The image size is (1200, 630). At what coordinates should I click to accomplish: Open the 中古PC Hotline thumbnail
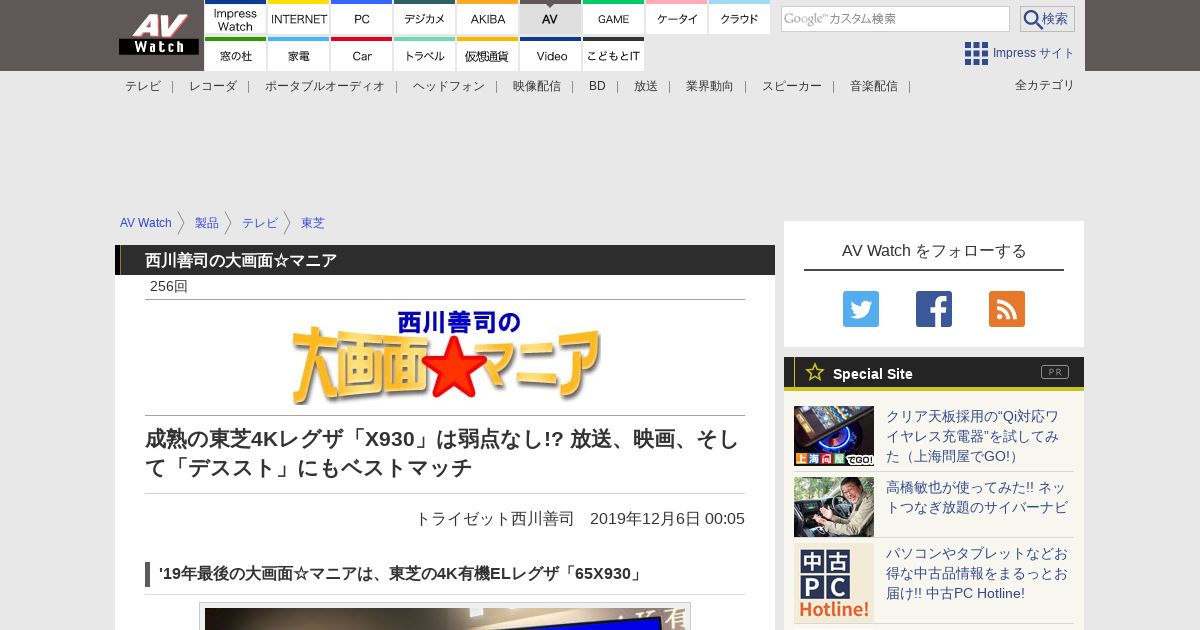click(834, 582)
